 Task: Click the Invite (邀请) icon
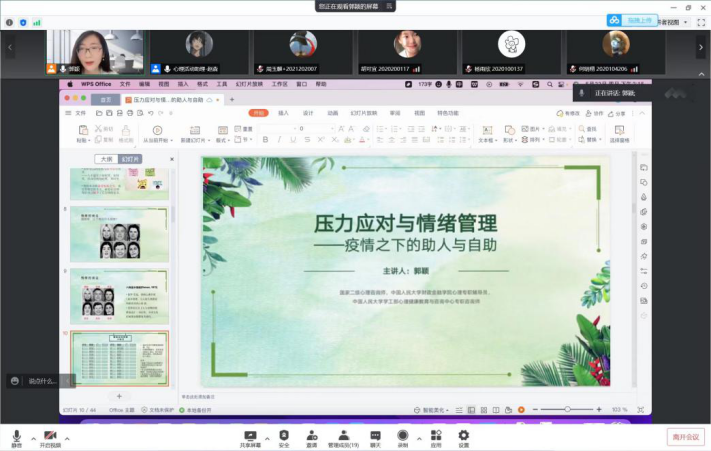point(312,436)
